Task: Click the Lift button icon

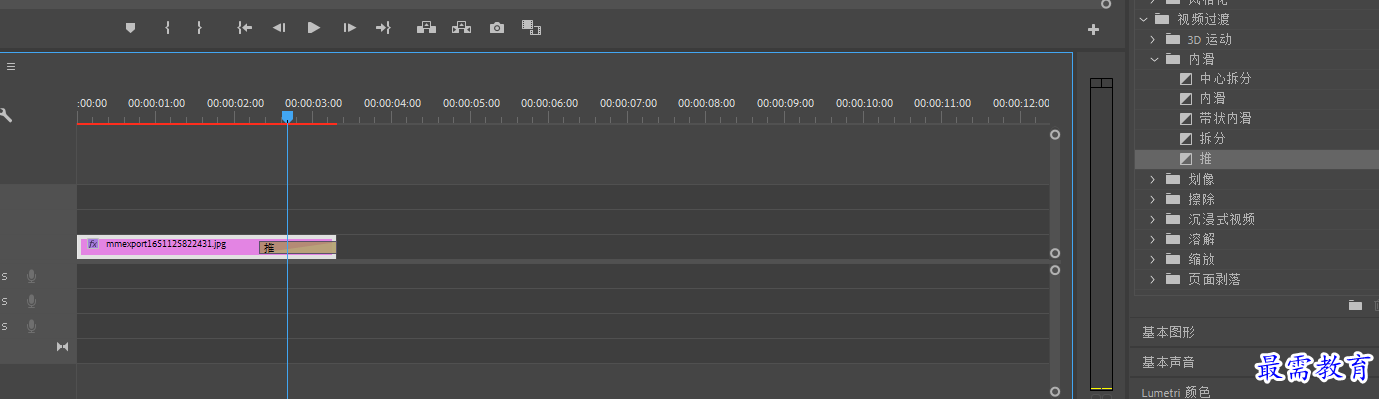Action: 426,28
